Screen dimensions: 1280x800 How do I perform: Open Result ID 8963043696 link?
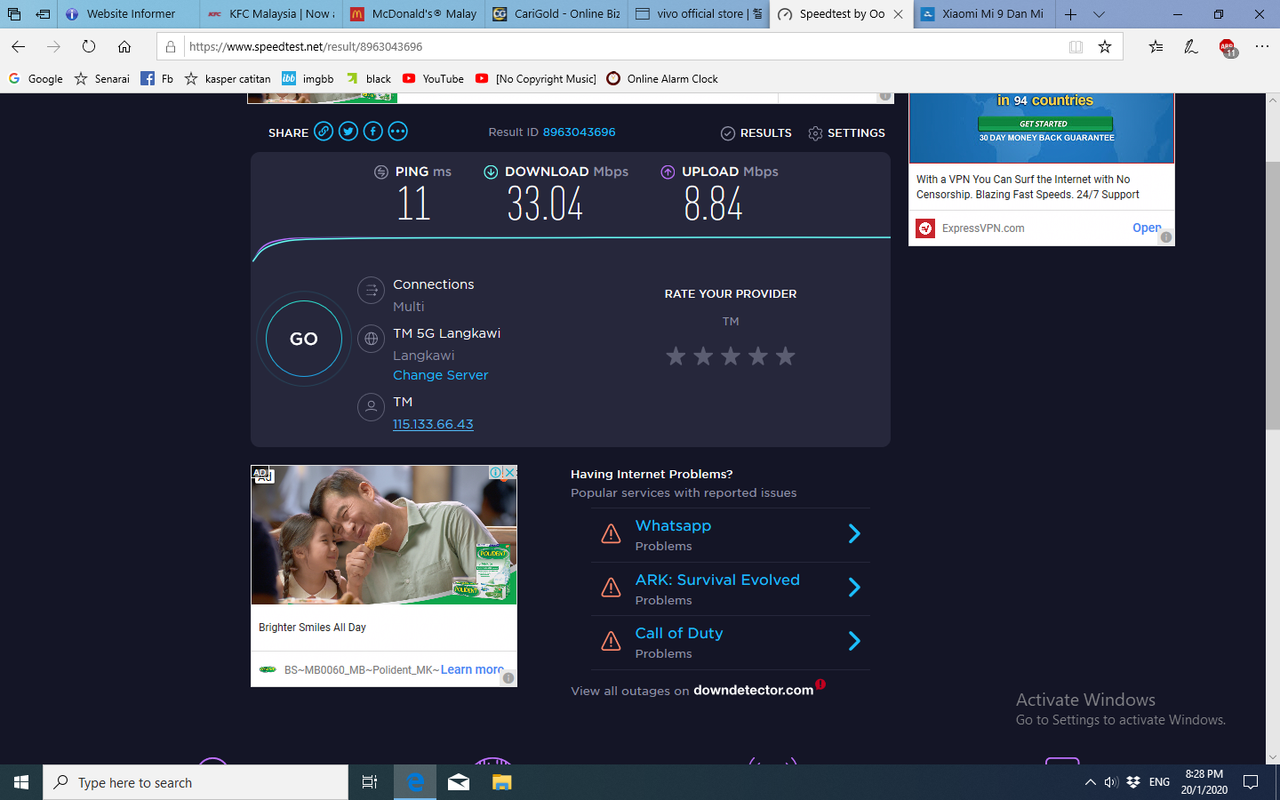click(x=579, y=132)
